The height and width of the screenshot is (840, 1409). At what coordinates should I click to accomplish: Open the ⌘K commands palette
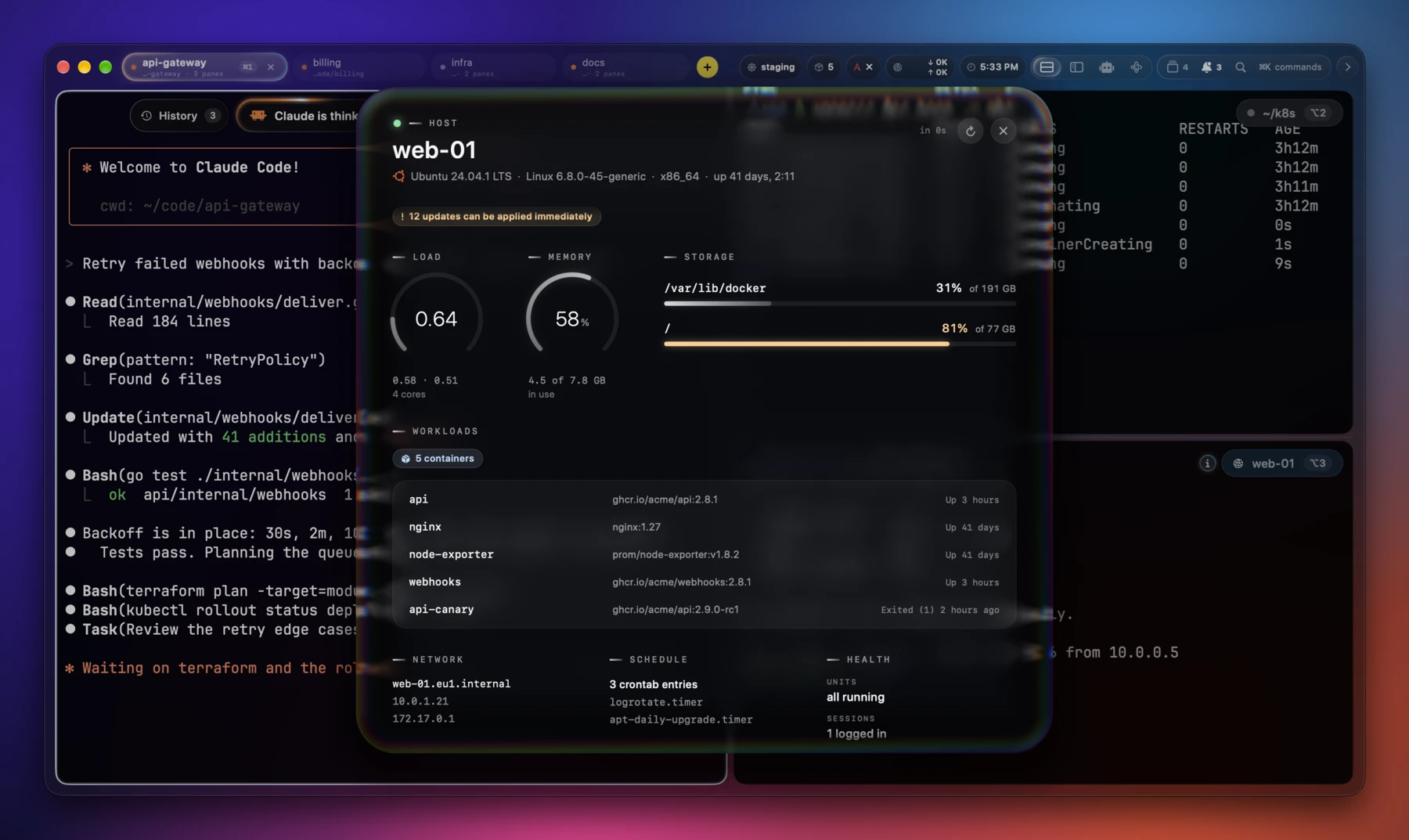(1290, 67)
